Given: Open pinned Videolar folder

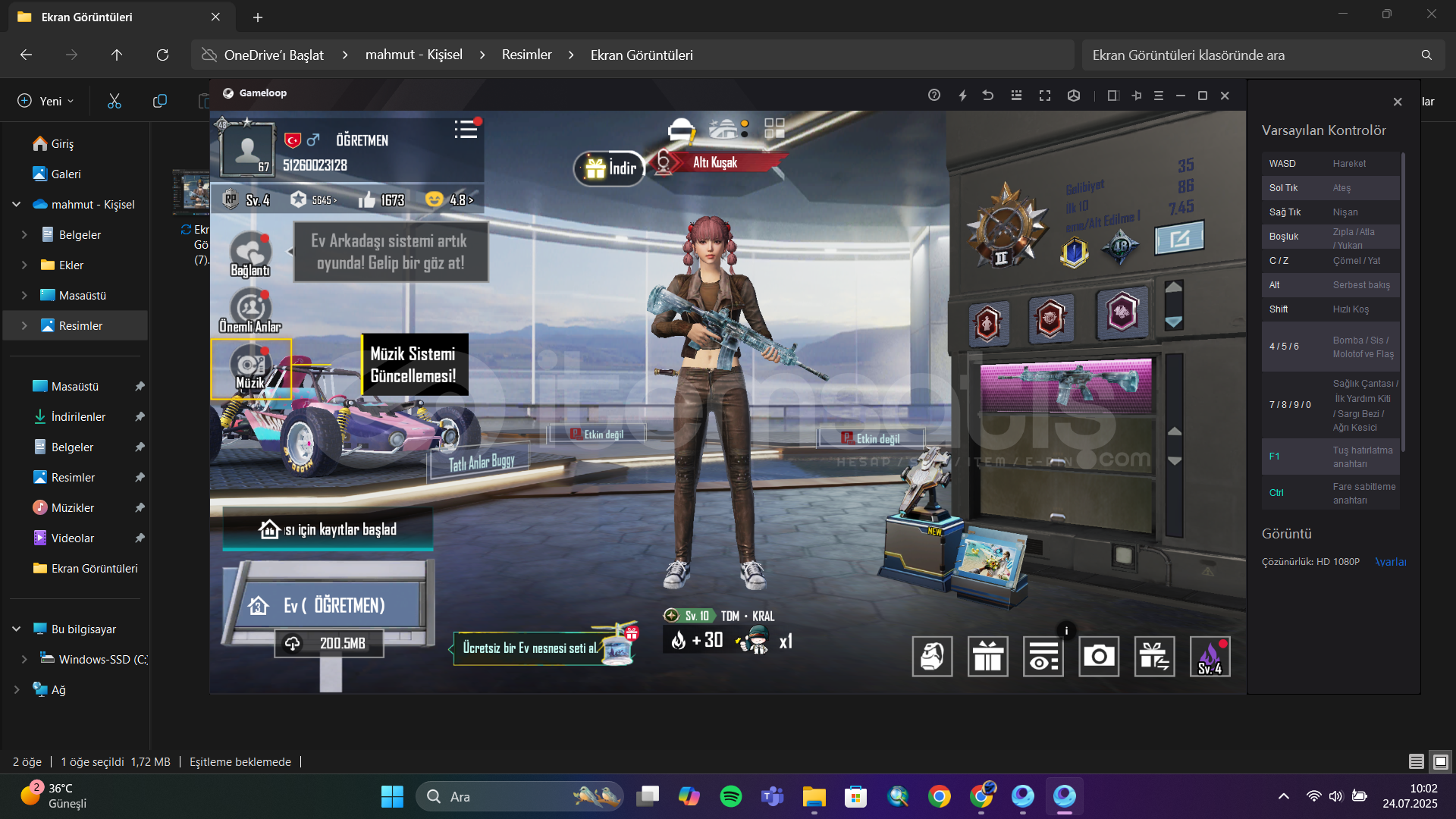Looking at the screenshot, I should (x=73, y=538).
